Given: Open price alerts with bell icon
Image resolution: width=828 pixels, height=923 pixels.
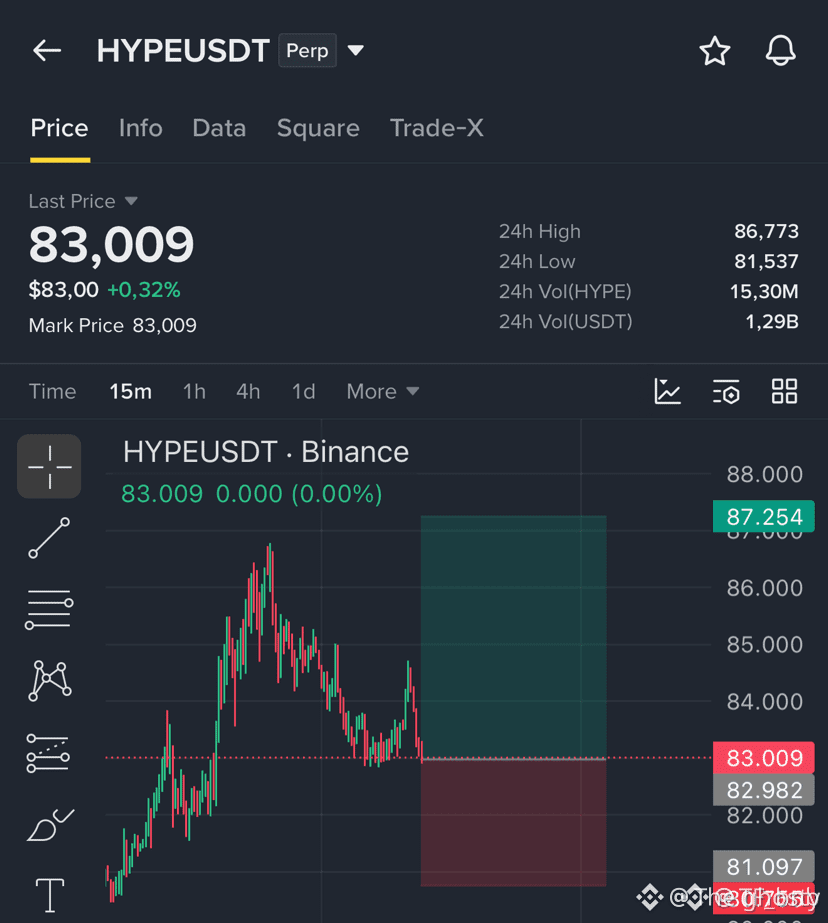Looking at the screenshot, I should [x=780, y=51].
